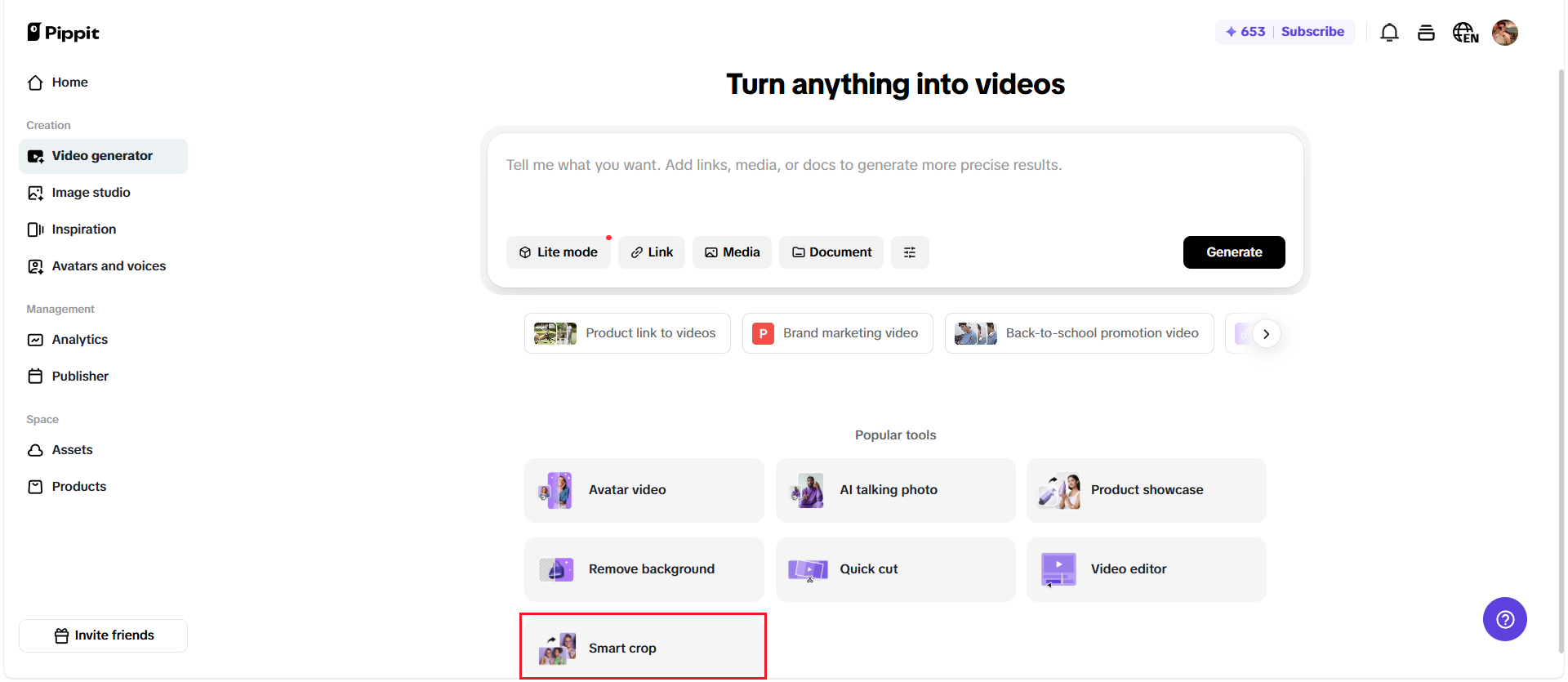
Task: Open the Video editor tool label
Action: (x=1129, y=569)
